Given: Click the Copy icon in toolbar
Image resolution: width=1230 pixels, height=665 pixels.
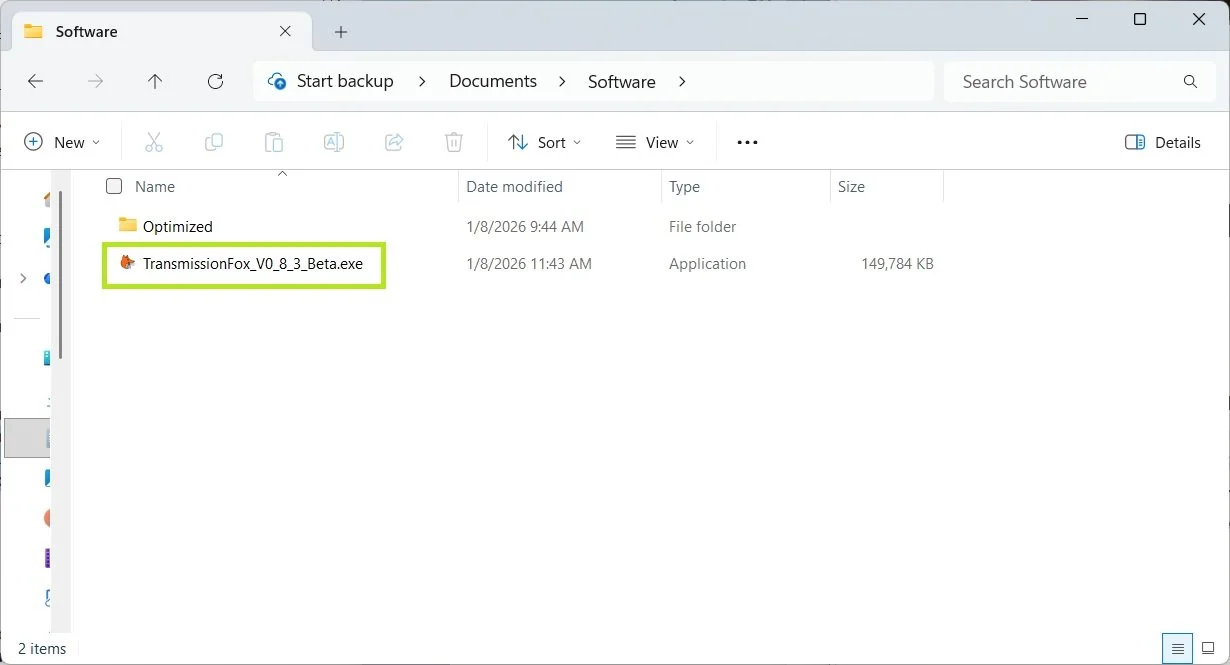Looking at the screenshot, I should point(213,142).
